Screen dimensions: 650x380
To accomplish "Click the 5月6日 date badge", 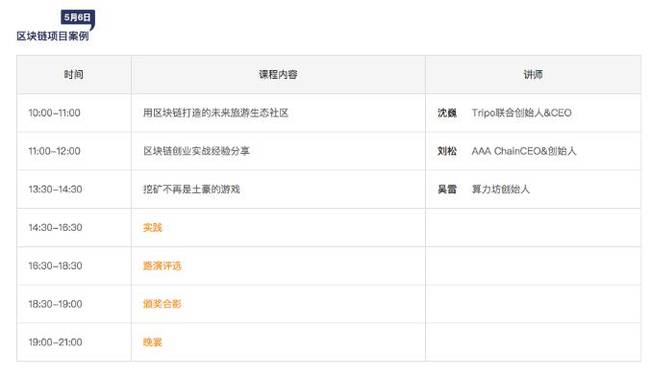I will coord(78,17).
